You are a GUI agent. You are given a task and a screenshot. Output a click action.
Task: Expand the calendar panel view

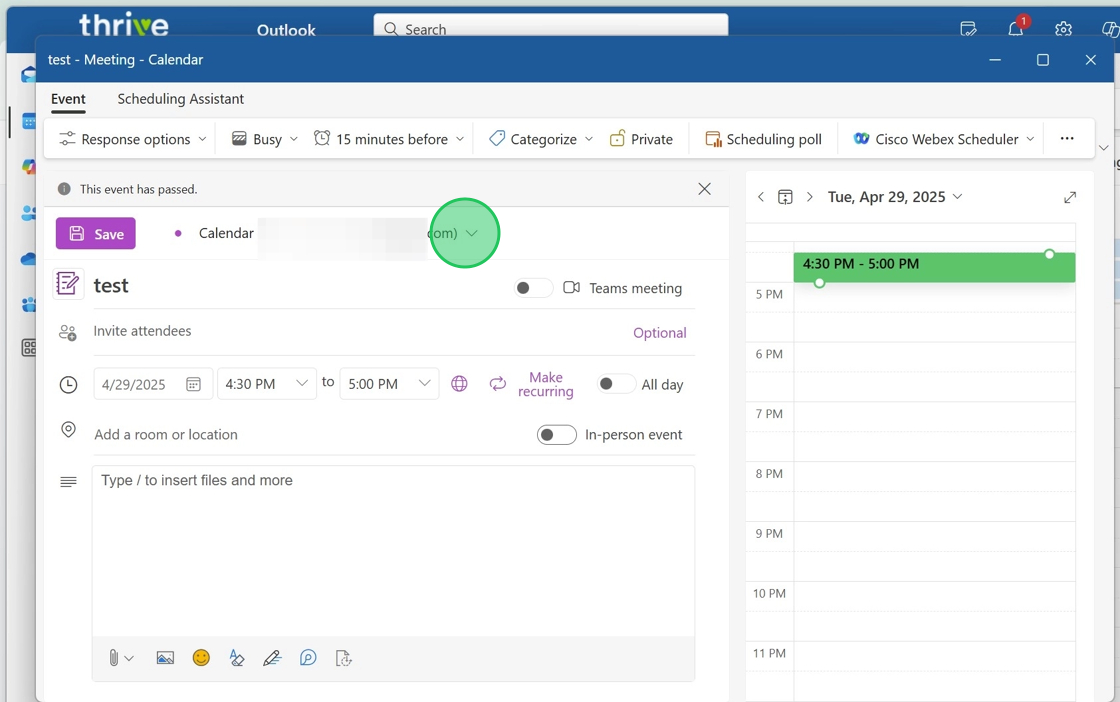click(1070, 197)
